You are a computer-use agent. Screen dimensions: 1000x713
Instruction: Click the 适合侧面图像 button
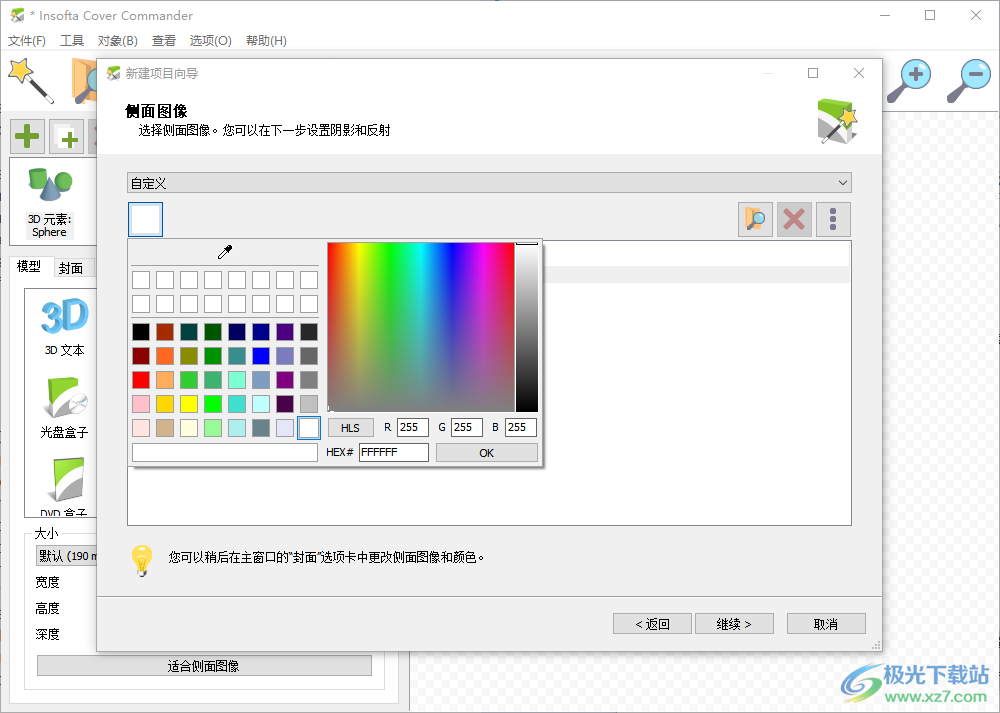(204, 666)
